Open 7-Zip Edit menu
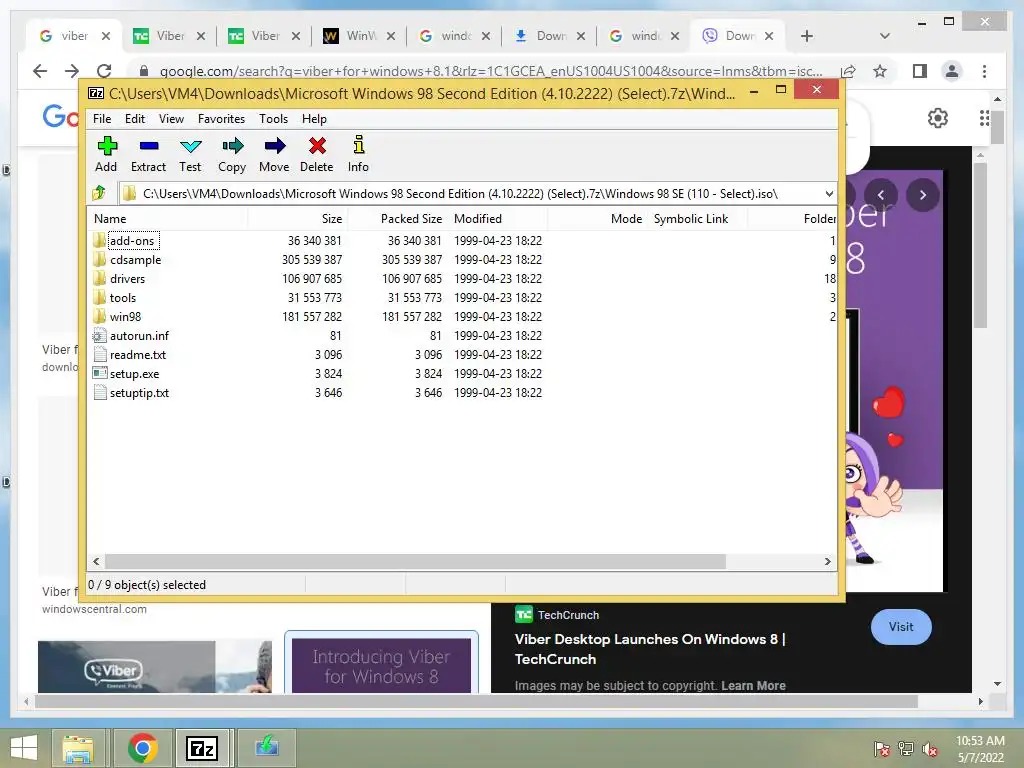This screenshot has height=768, width=1024. coord(135,119)
